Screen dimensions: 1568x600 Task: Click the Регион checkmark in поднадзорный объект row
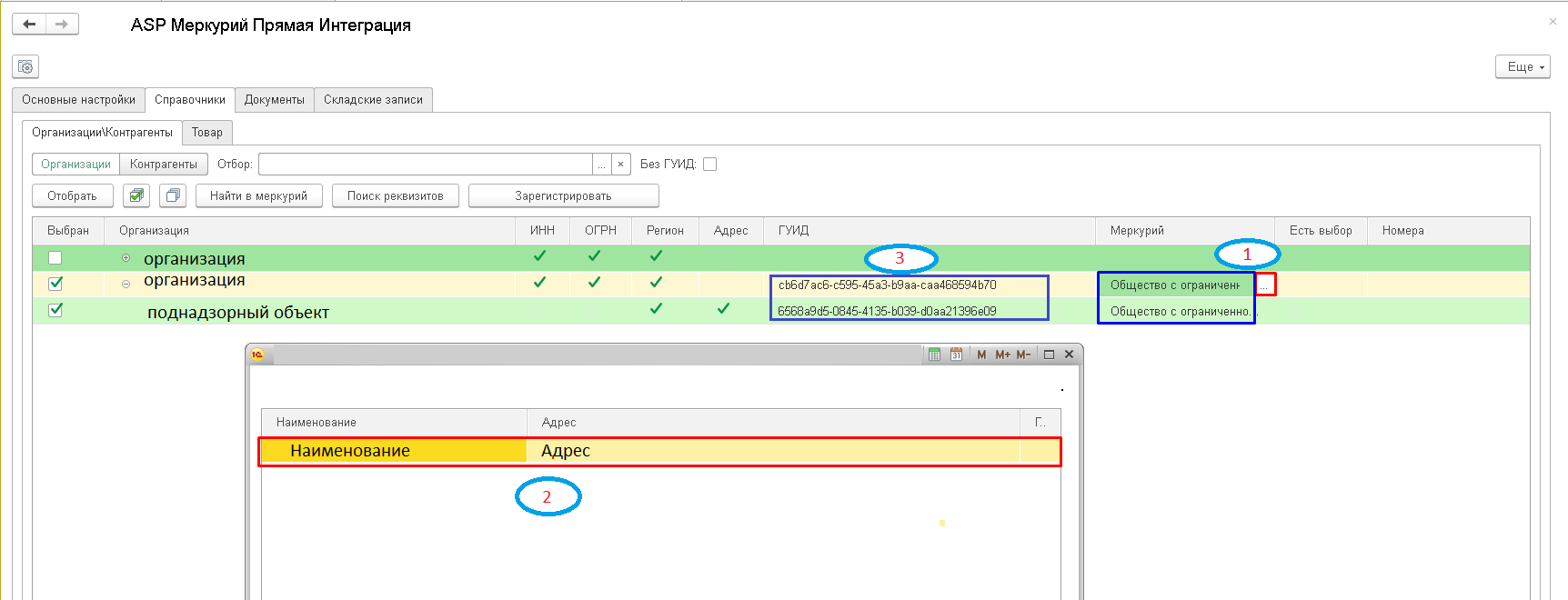point(657,309)
